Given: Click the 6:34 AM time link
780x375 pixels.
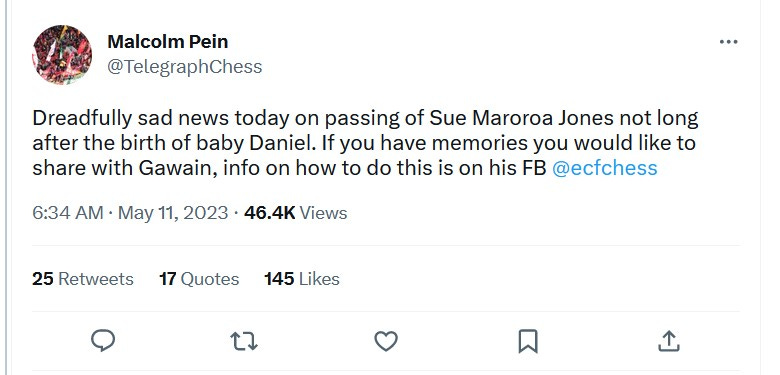Looking at the screenshot, I should 68,213.
